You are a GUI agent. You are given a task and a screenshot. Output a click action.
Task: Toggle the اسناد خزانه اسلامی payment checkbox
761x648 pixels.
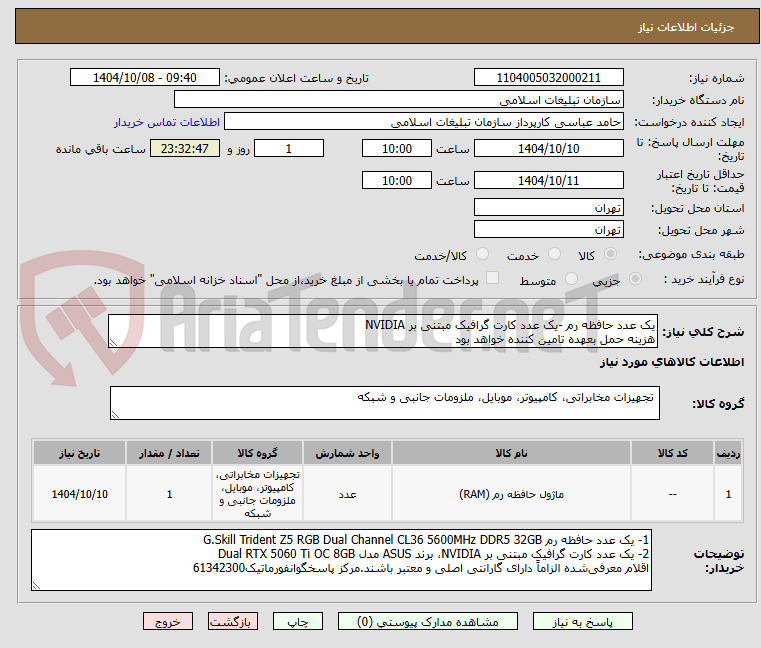click(x=493, y=278)
